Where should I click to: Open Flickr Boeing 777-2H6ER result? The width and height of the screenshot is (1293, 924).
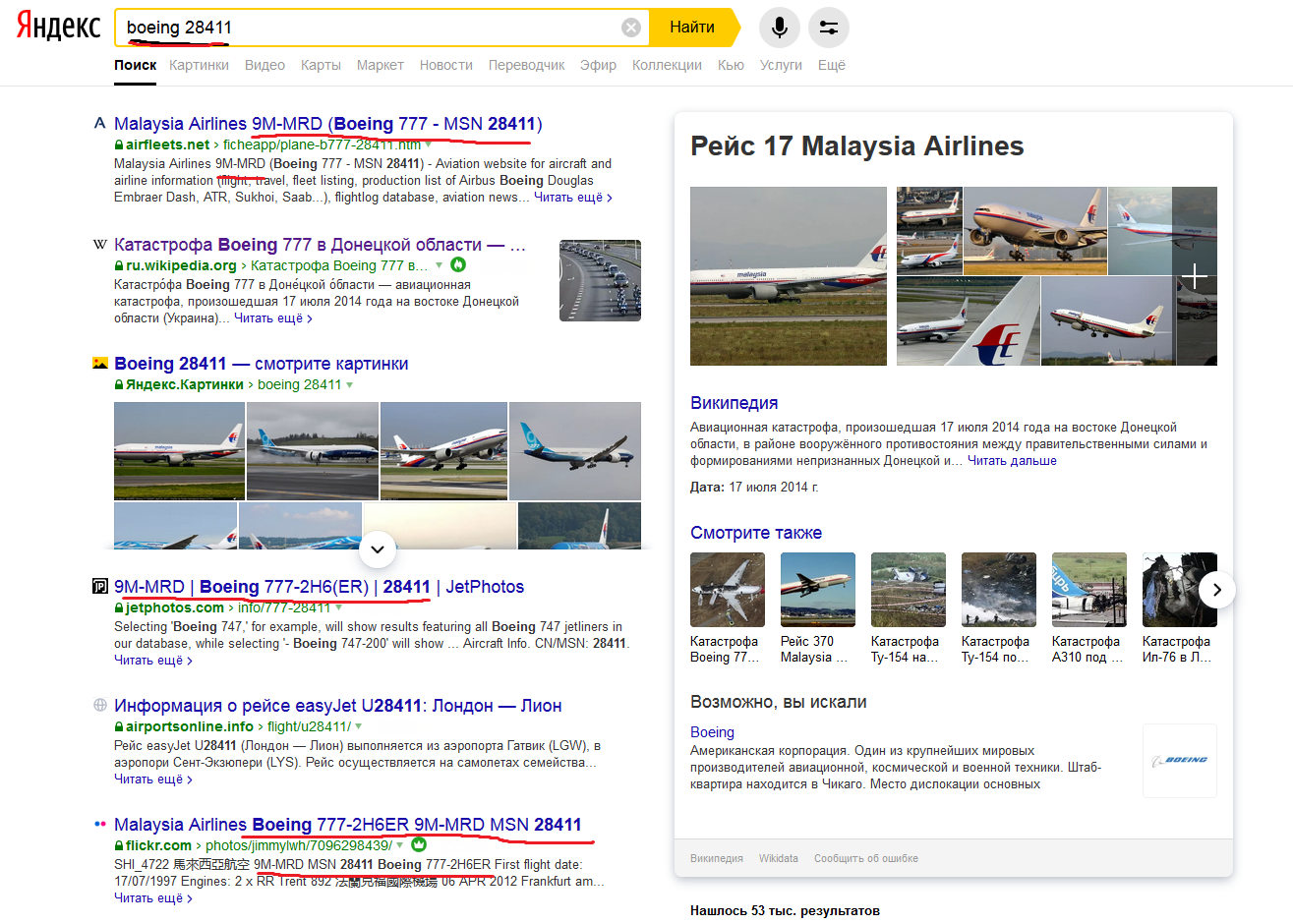click(x=347, y=825)
